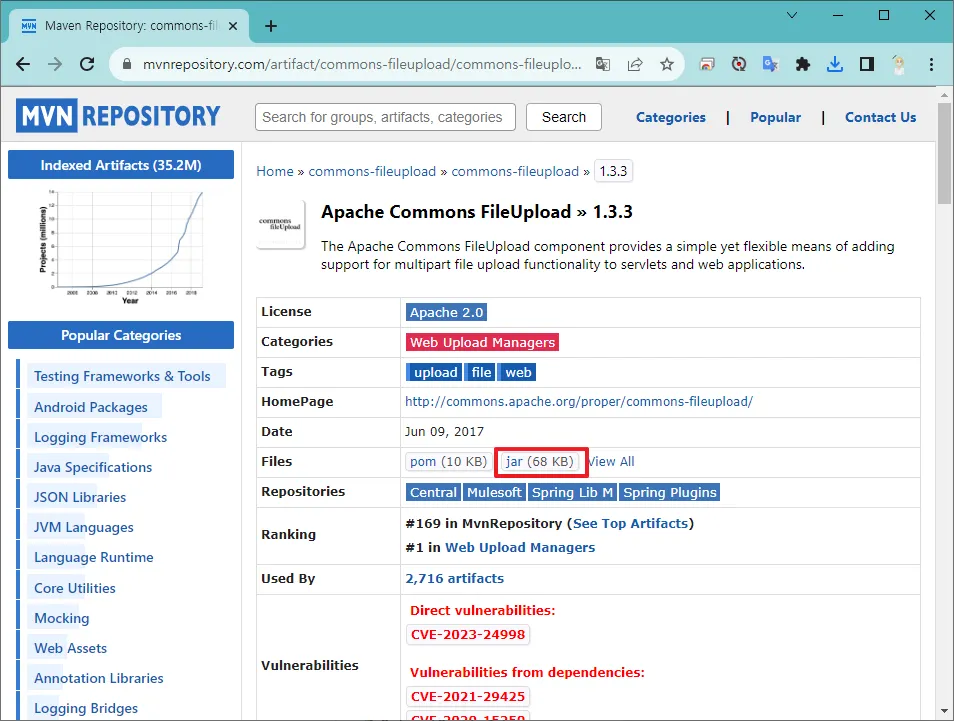The width and height of the screenshot is (954, 721).
Task: Translate this page using address bar icon
Action: [x=603, y=64]
